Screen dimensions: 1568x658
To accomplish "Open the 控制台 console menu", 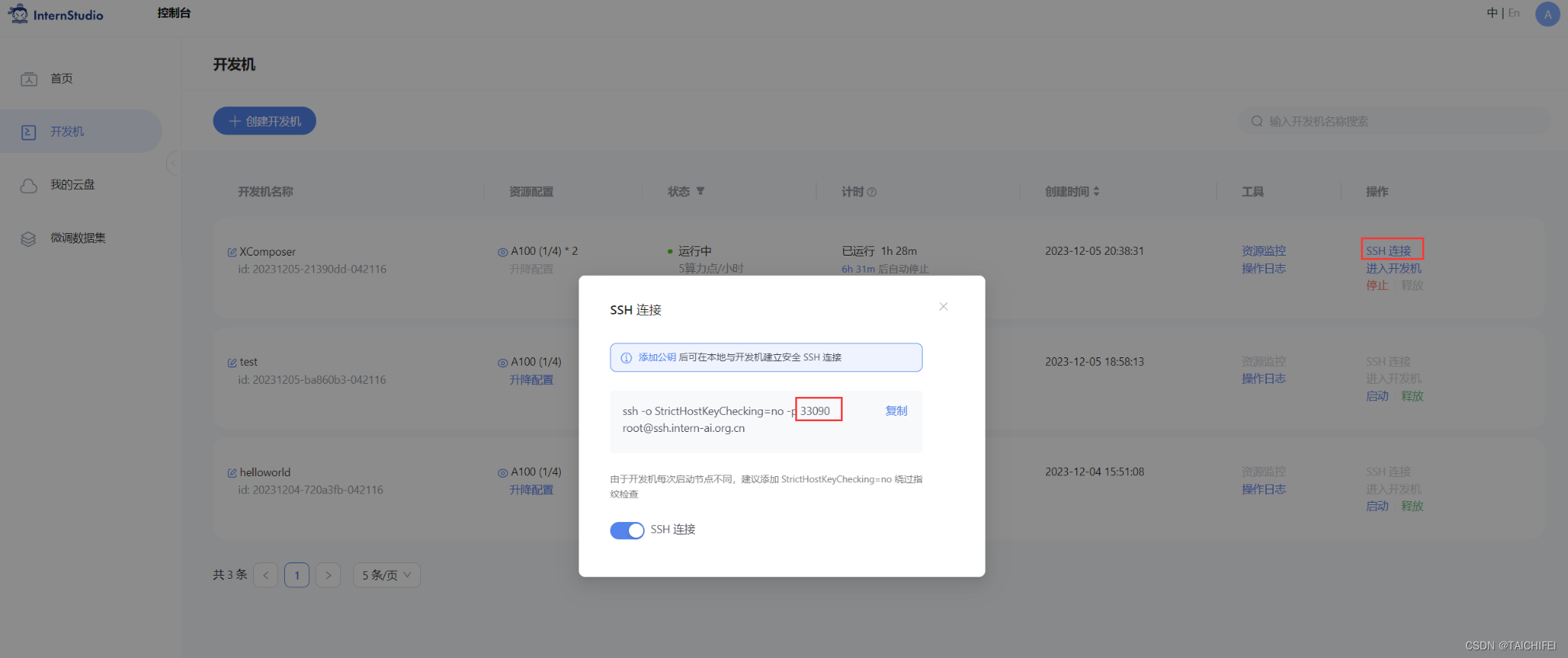I will (174, 13).
